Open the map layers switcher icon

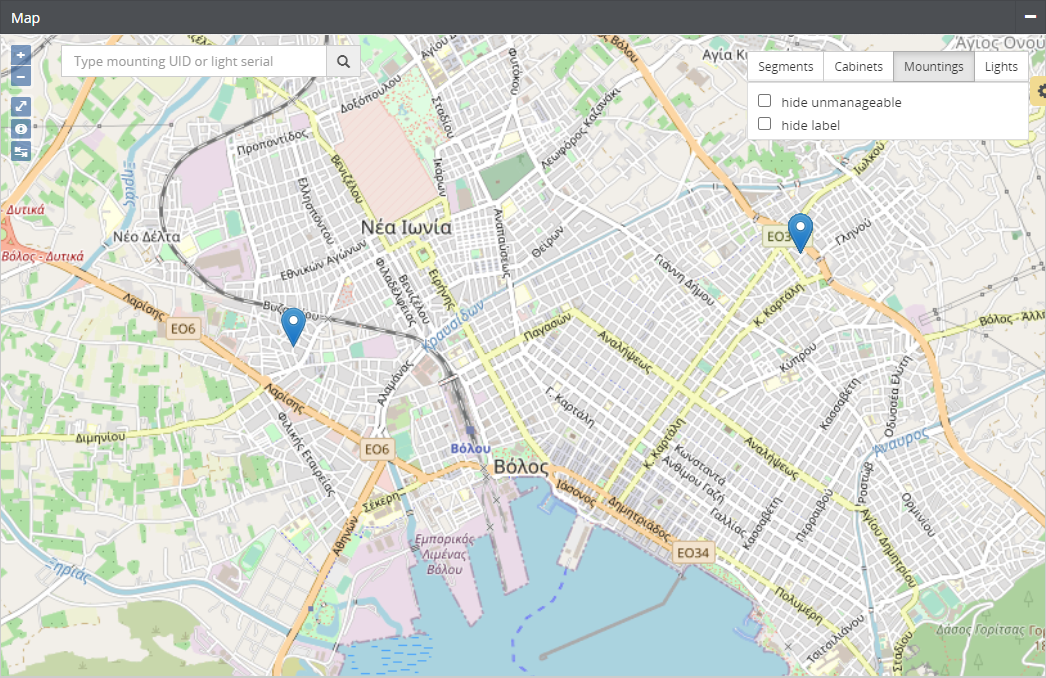(x=21, y=151)
